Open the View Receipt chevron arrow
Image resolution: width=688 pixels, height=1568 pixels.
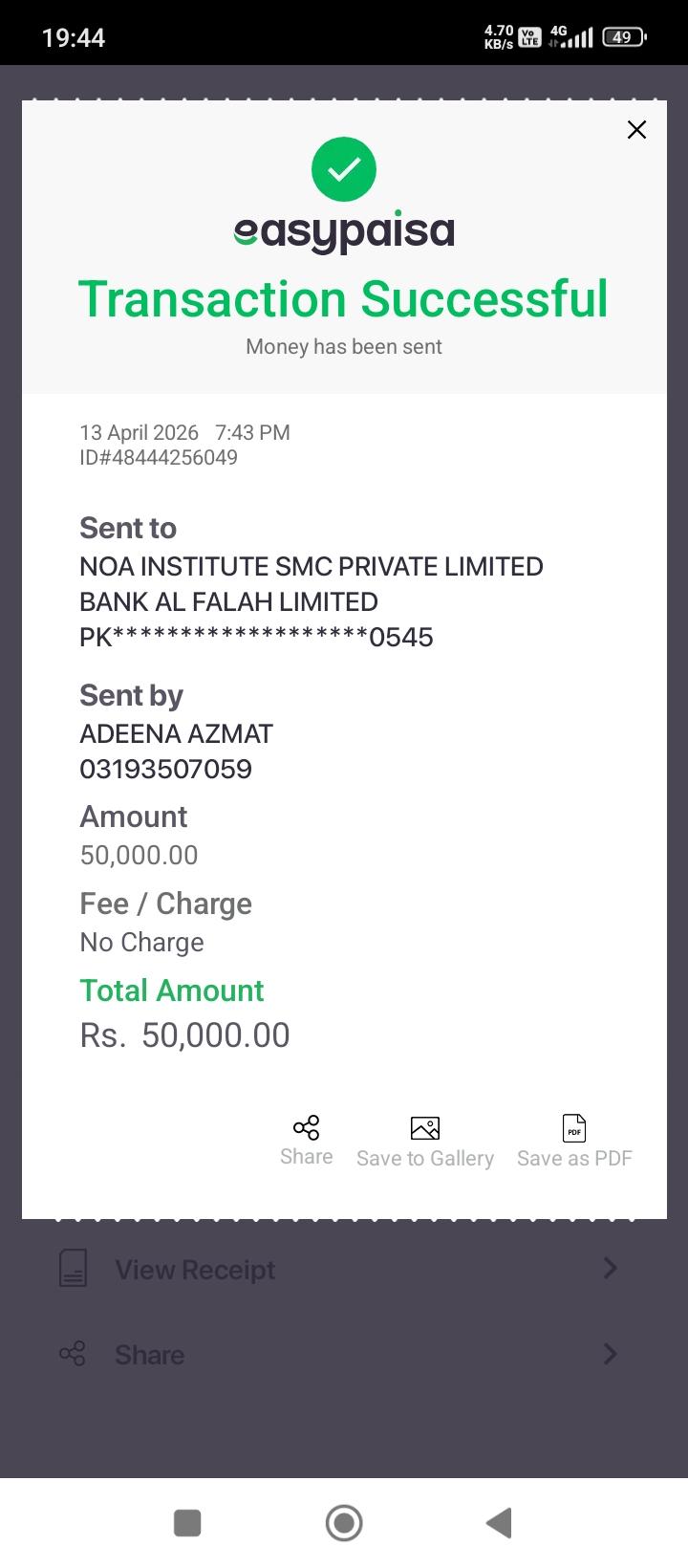(x=611, y=1269)
